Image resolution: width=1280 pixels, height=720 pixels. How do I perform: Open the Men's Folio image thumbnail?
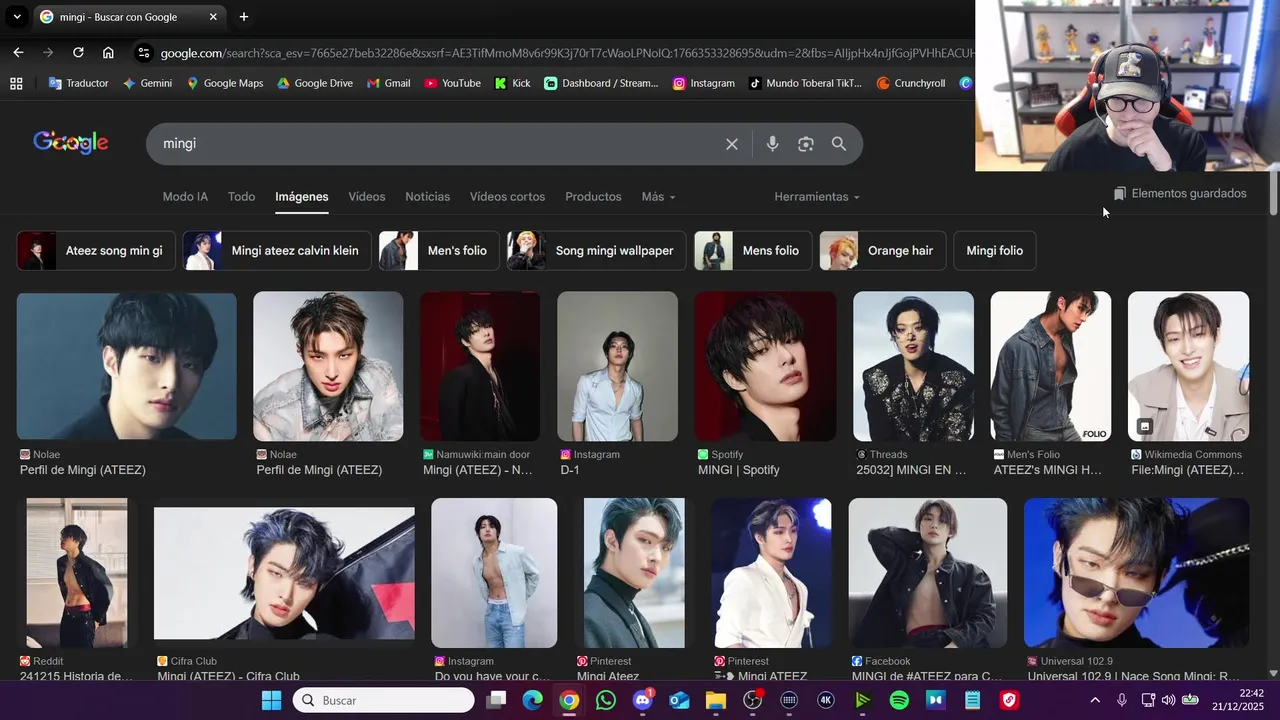click(x=1051, y=366)
